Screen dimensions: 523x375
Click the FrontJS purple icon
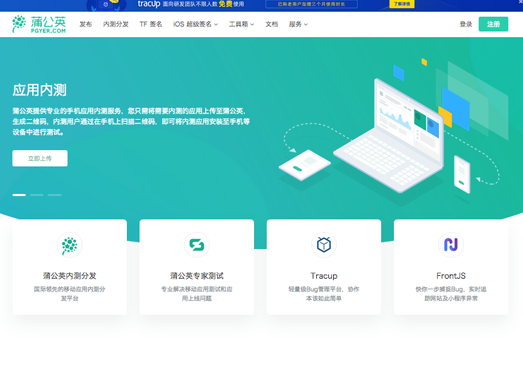click(x=451, y=245)
